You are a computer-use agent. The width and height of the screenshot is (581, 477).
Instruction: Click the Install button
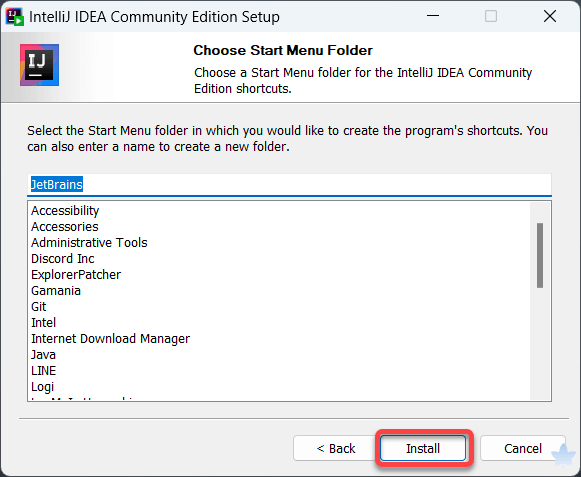click(x=423, y=448)
